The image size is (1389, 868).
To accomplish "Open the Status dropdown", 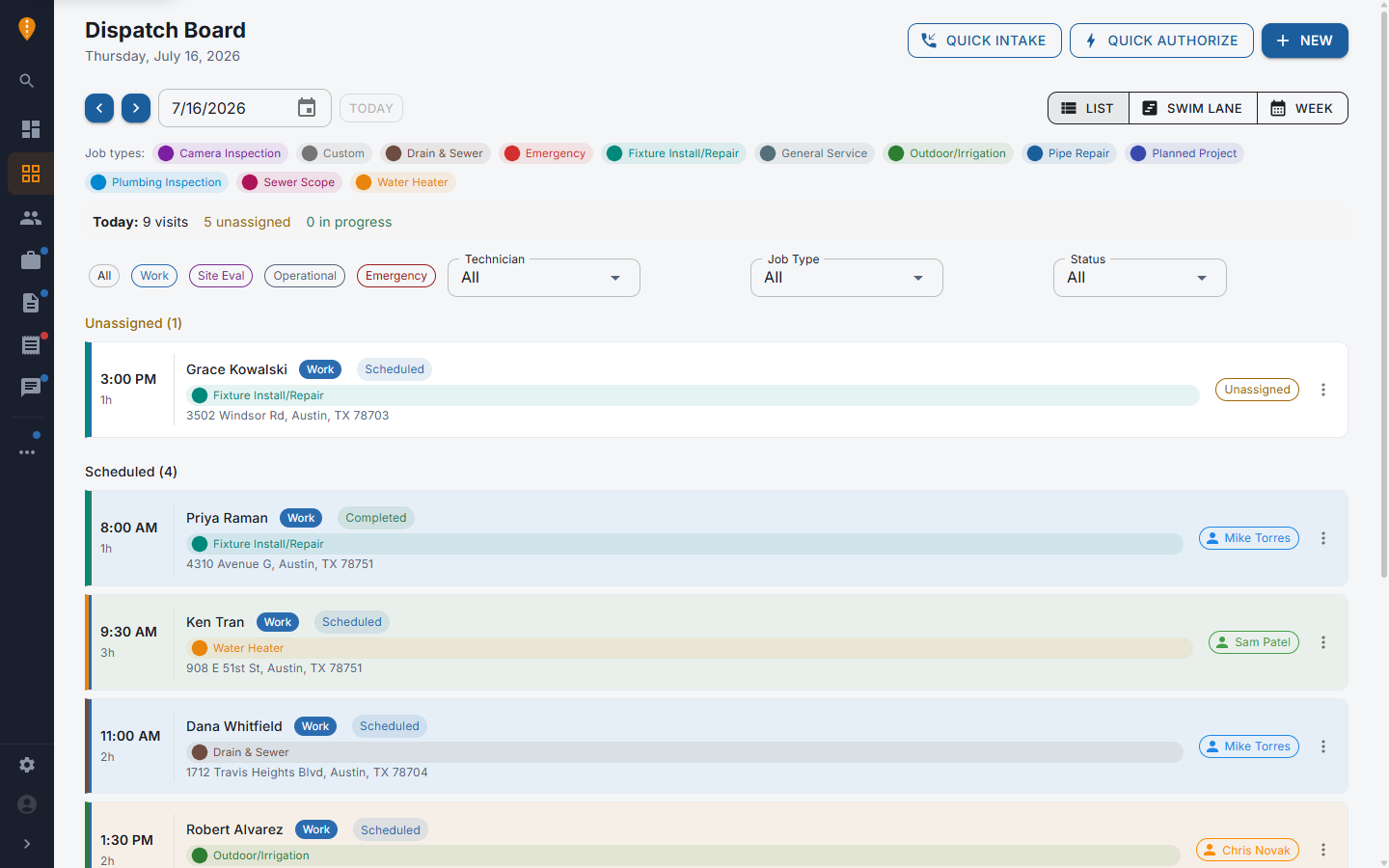I will 1140,278.
